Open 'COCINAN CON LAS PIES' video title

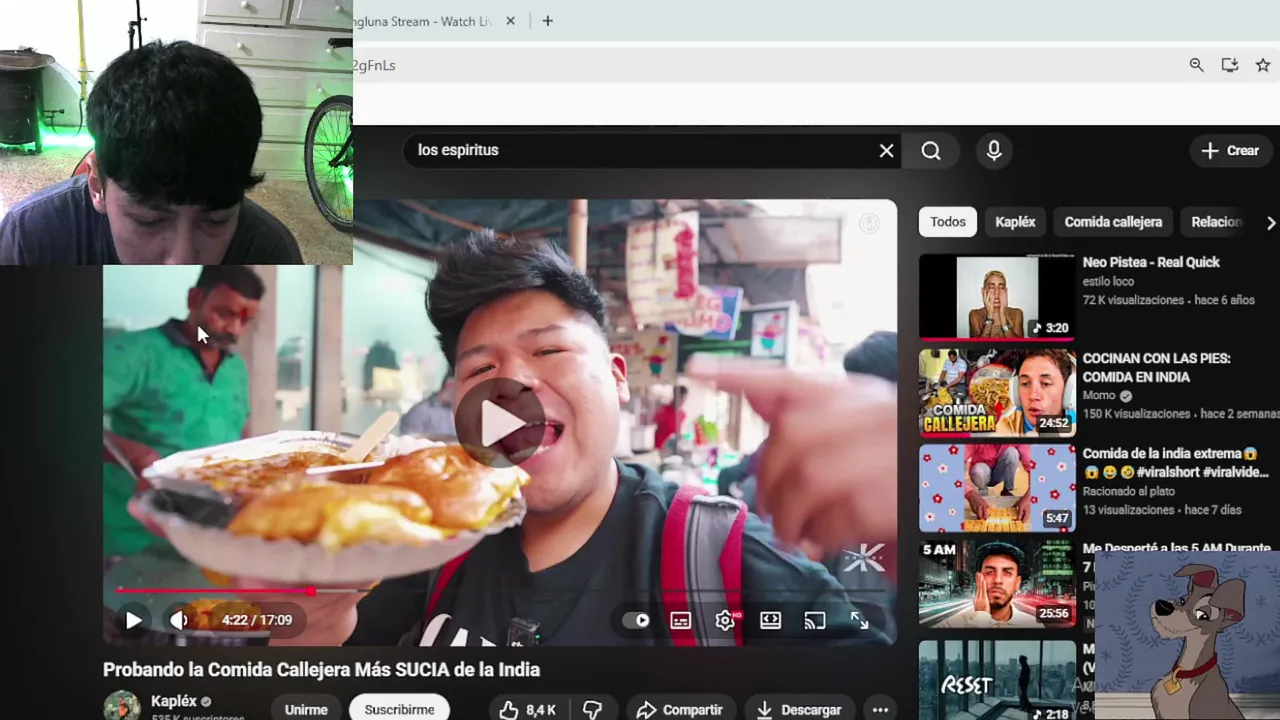(x=1156, y=367)
